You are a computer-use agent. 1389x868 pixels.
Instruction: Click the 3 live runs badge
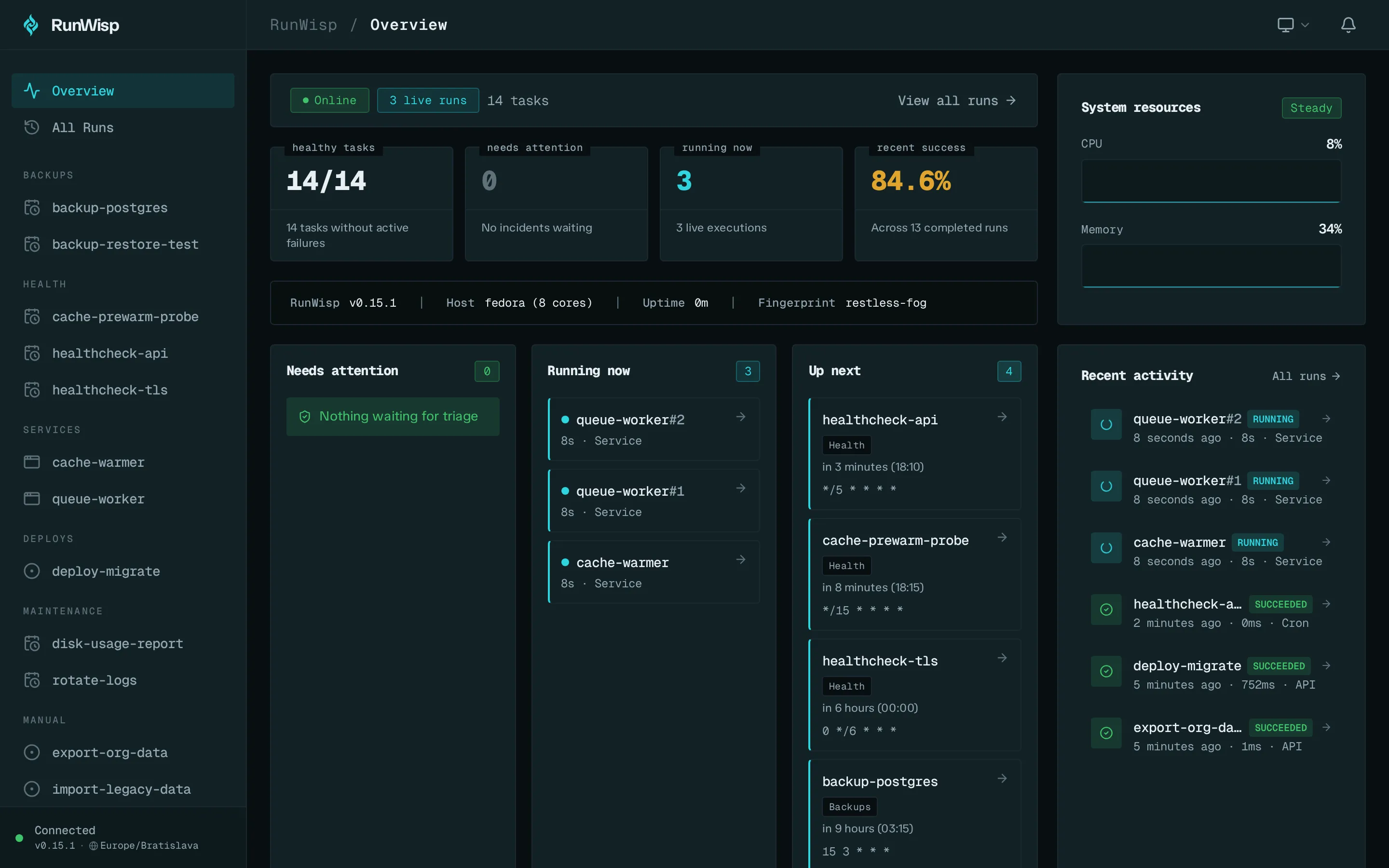428,100
